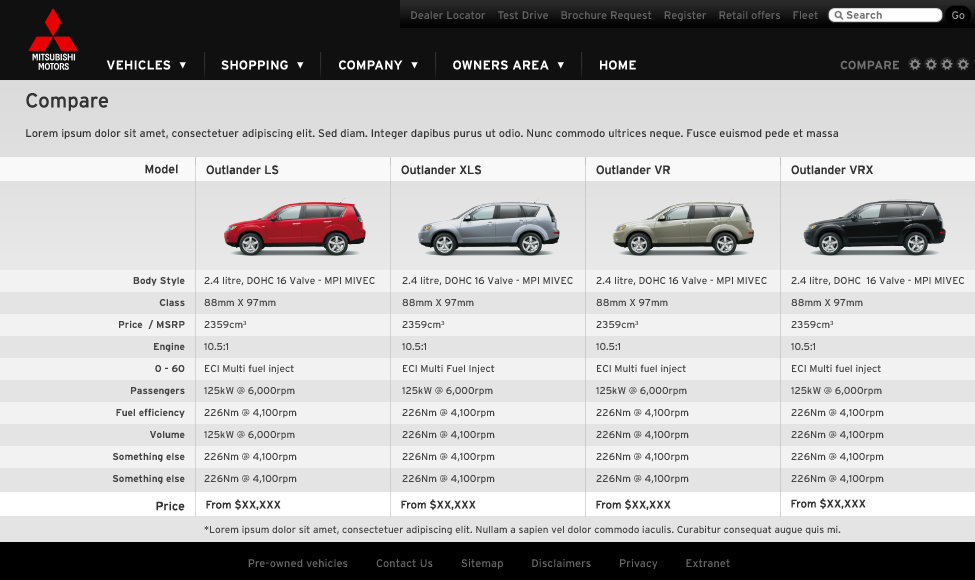Open the COMPANY menu
Viewport: 975px width, 580px height.
pyautogui.click(x=370, y=65)
